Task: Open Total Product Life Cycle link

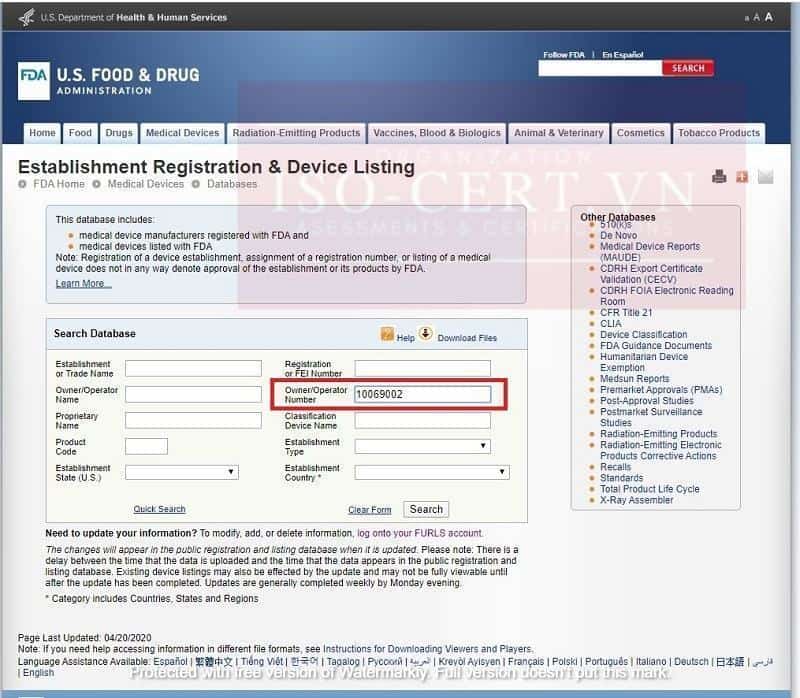Action: (x=649, y=489)
